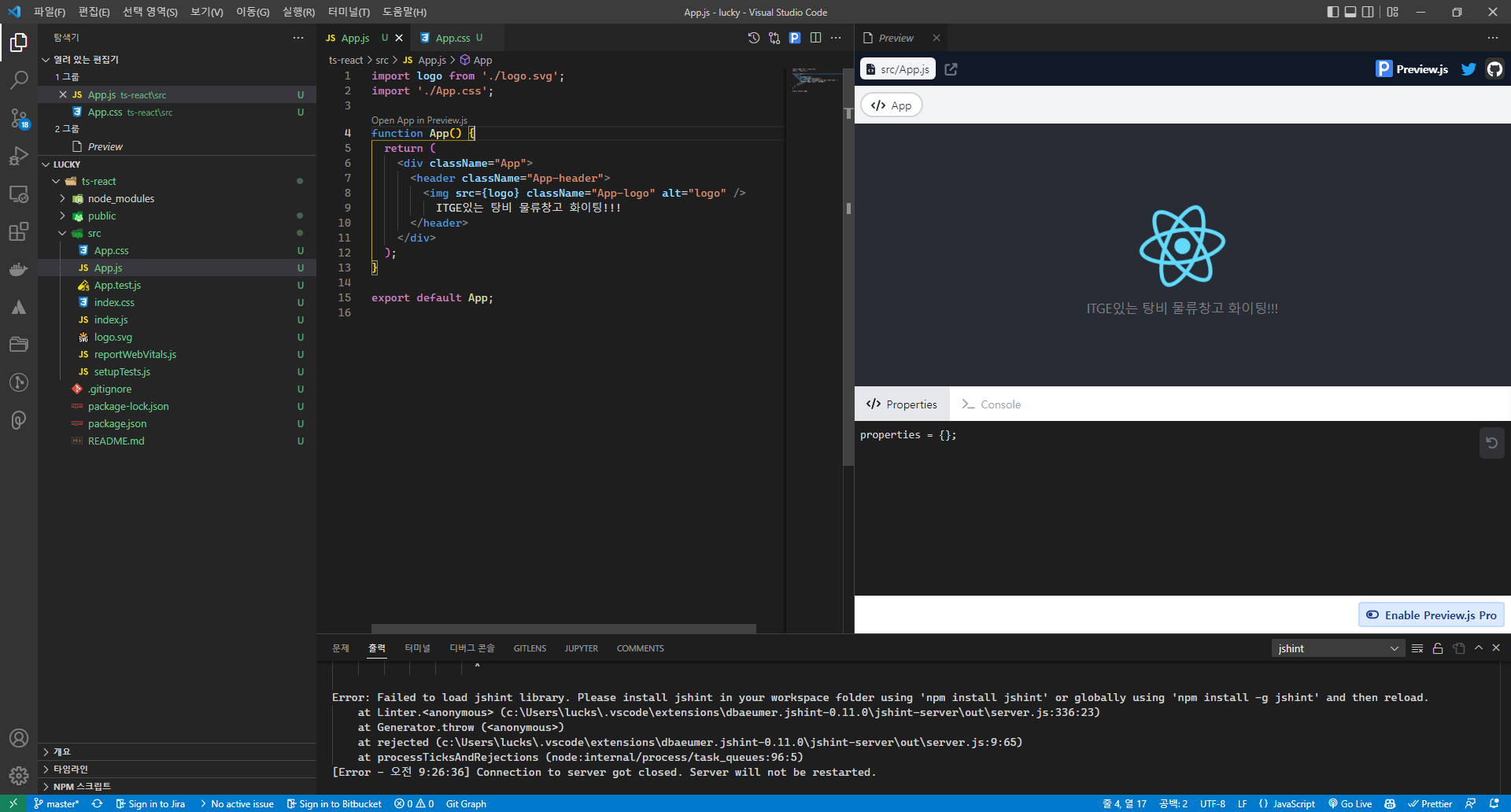The width and height of the screenshot is (1511, 812).
Task: Toggle output auto-scroll lock icon
Action: tap(1438, 648)
